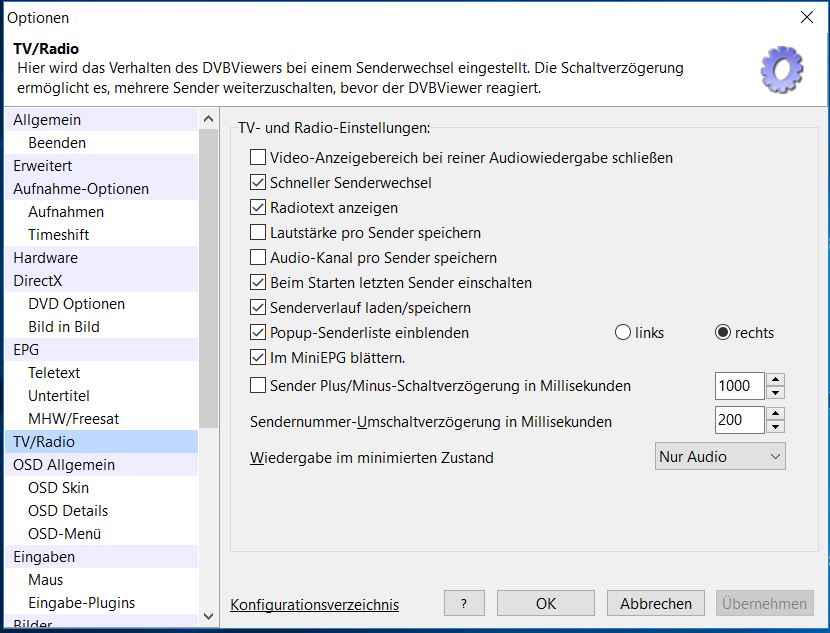This screenshot has height=633, width=830.
Task: Click the Sendernummer delay value field
Action: (740, 420)
